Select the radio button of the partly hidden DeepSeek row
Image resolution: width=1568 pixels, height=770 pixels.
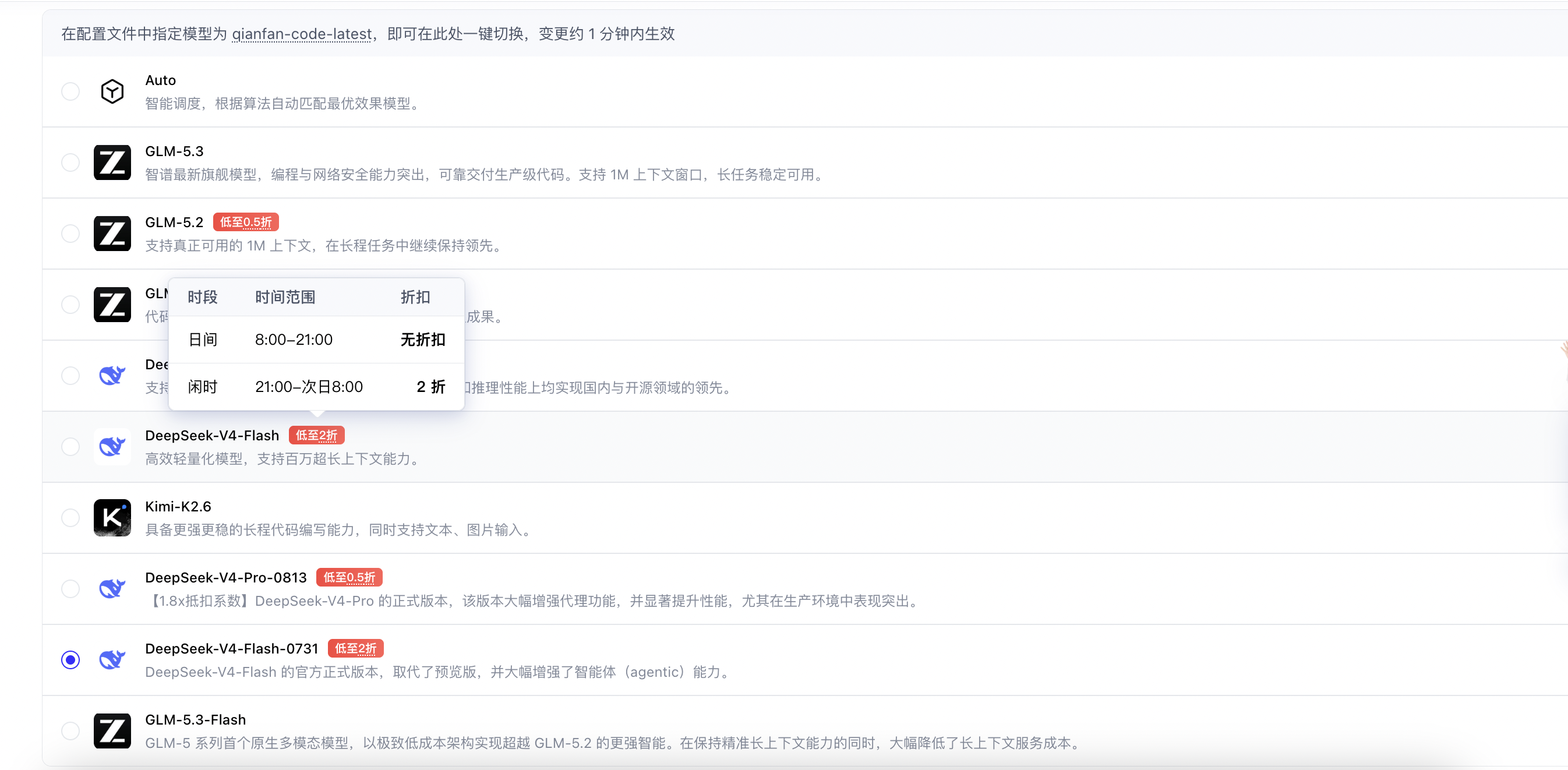pos(70,376)
